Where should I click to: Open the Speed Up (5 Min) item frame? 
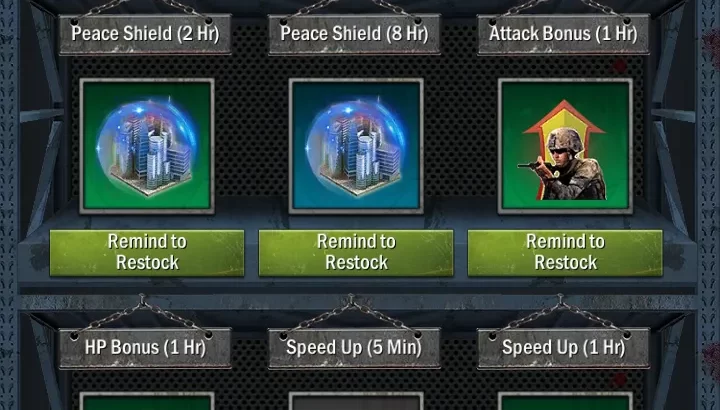[356, 401]
